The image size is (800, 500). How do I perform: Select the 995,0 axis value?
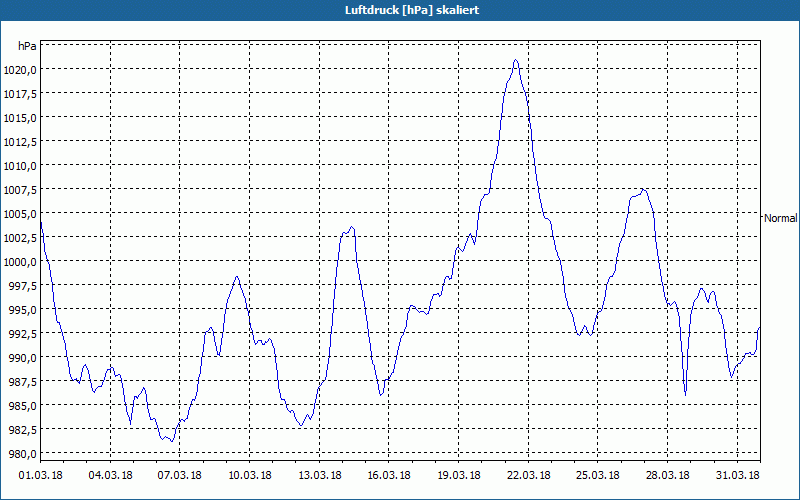[x=22, y=310]
